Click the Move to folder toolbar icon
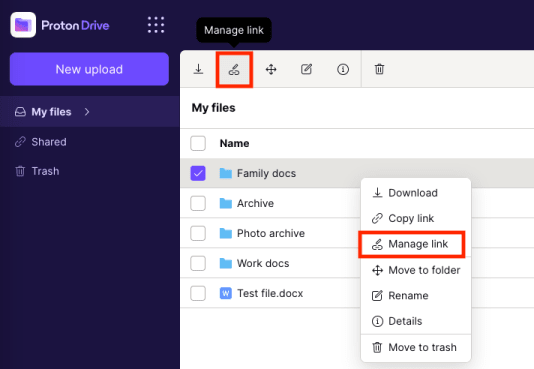 [271, 69]
